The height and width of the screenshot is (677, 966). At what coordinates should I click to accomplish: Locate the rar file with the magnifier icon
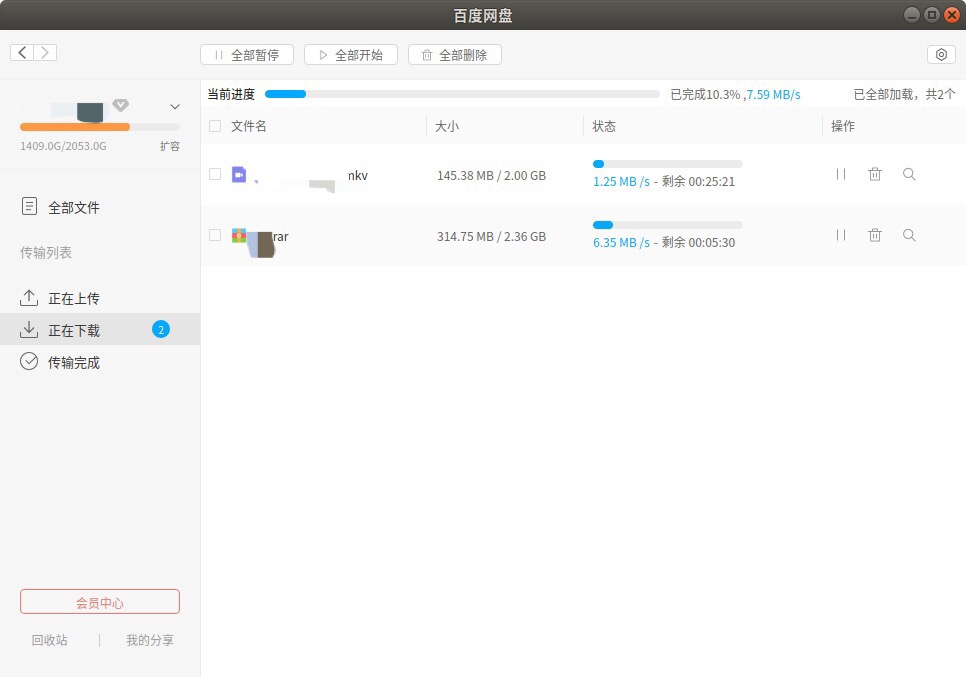[x=909, y=235]
